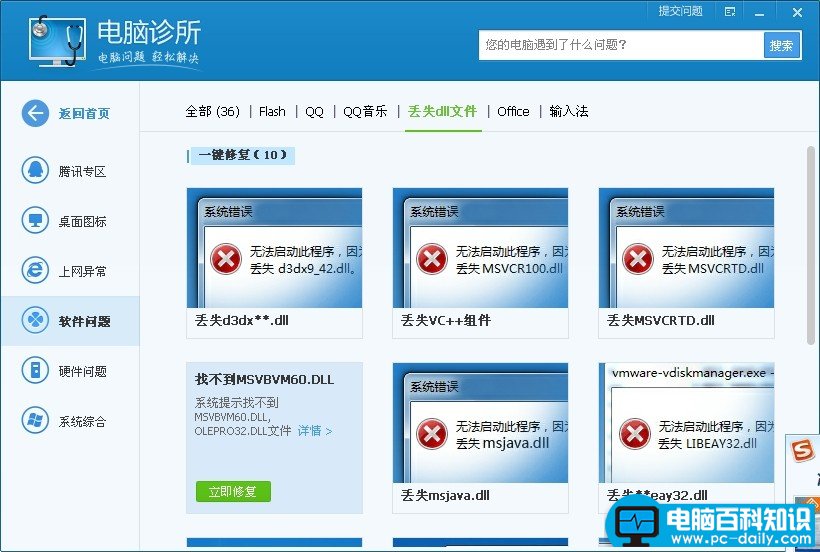Screen dimensions: 820x552
Task: Click the 丢失msjava.dll caption text
Action: tap(445, 495)
